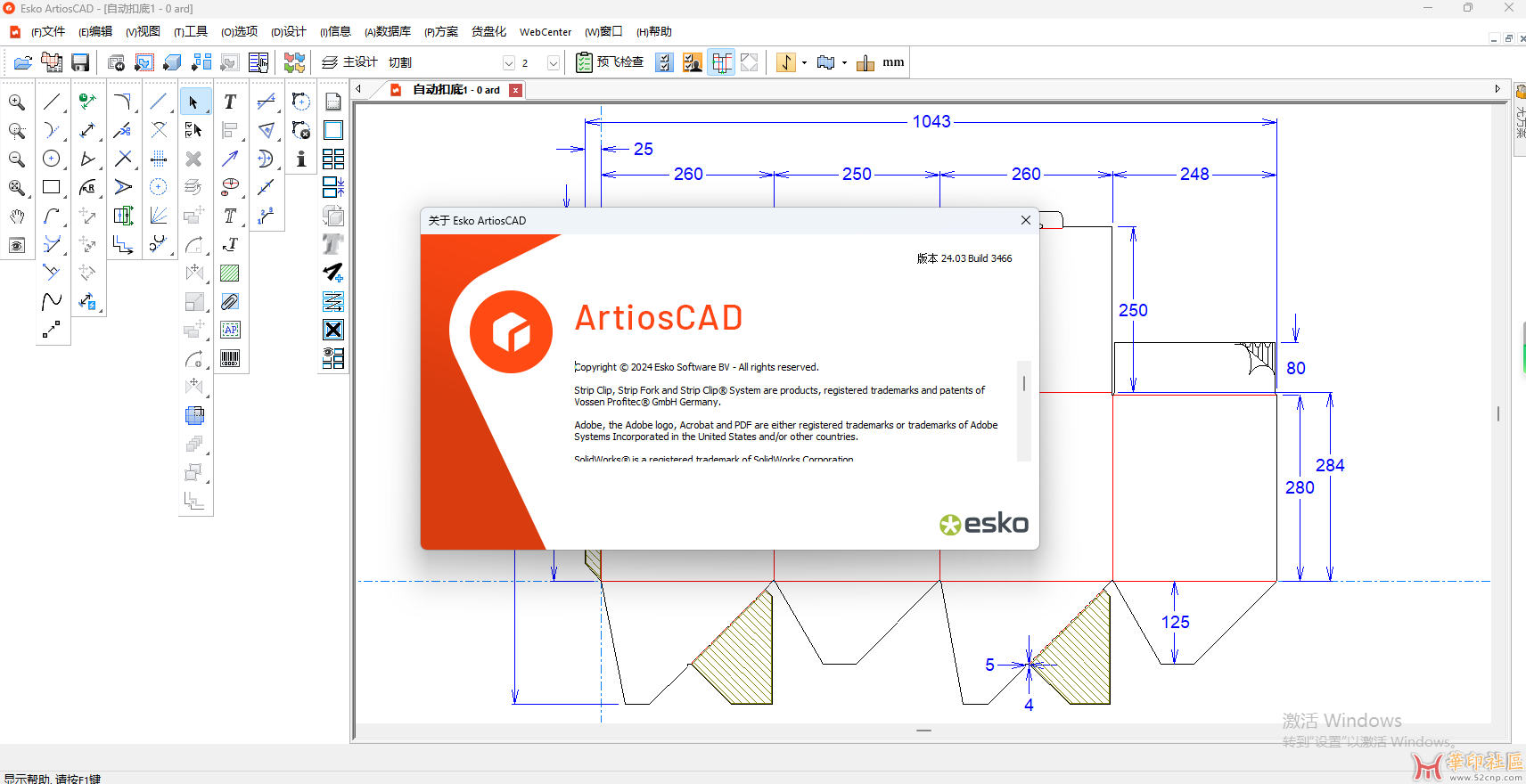Open the 文件 File menu
This screenshot has width=1526, height=784.
(48, 32)
